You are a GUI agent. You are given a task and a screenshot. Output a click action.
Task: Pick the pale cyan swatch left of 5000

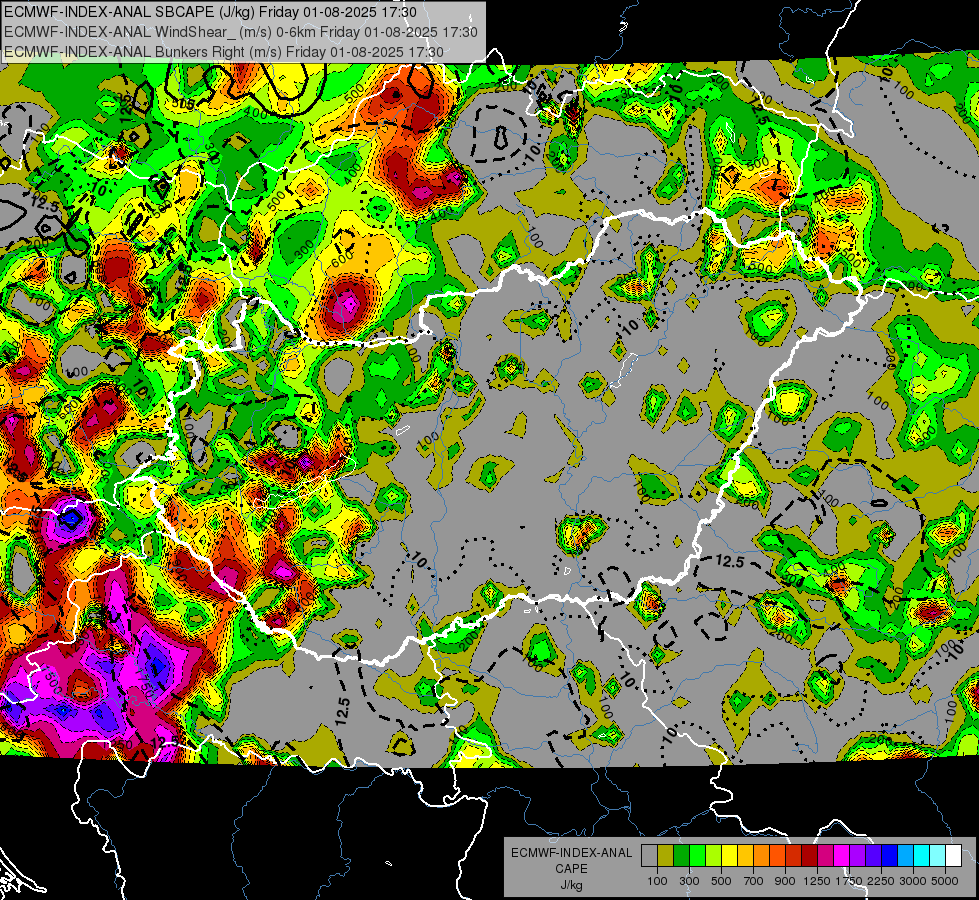938,855
